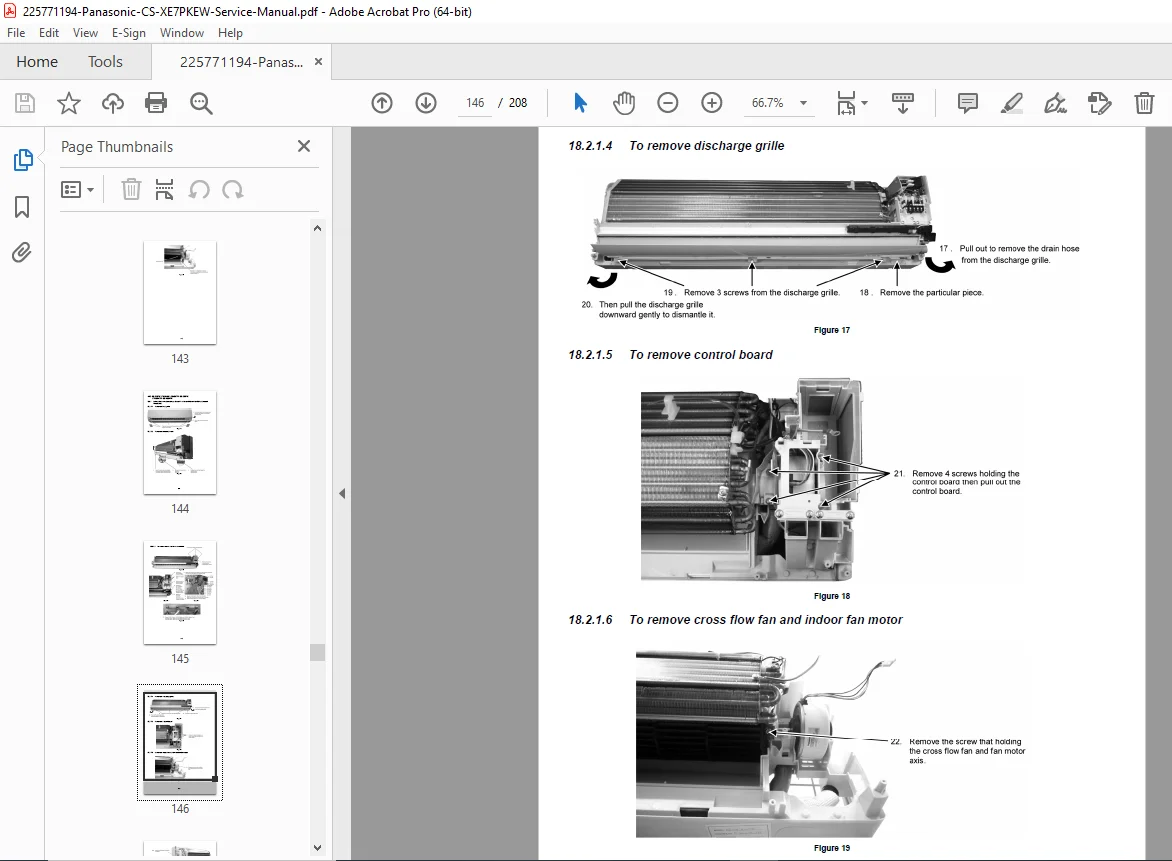Select page 144 thumbnail
Image resolution: width=1172 pixels, height=861 pixels.
180,442
